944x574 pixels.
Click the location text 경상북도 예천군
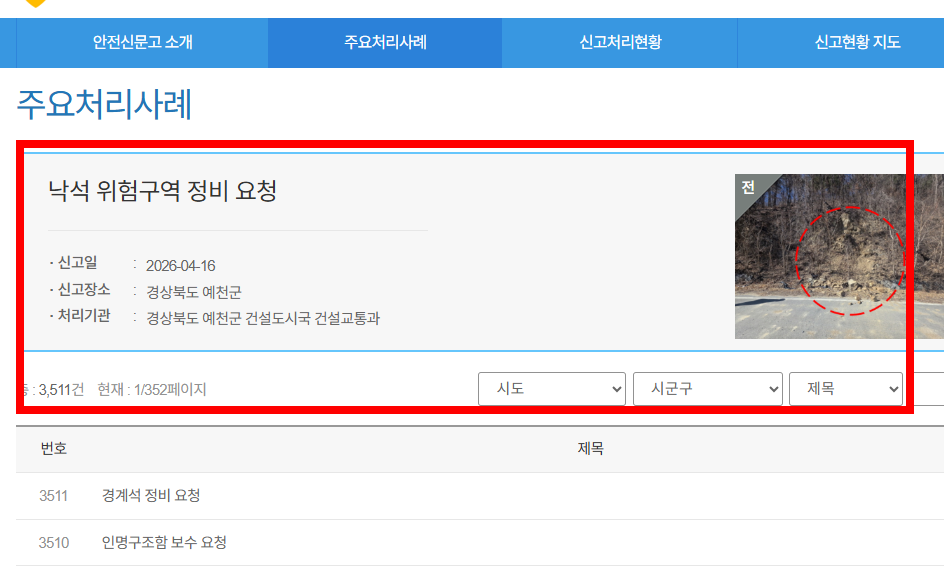194,292
